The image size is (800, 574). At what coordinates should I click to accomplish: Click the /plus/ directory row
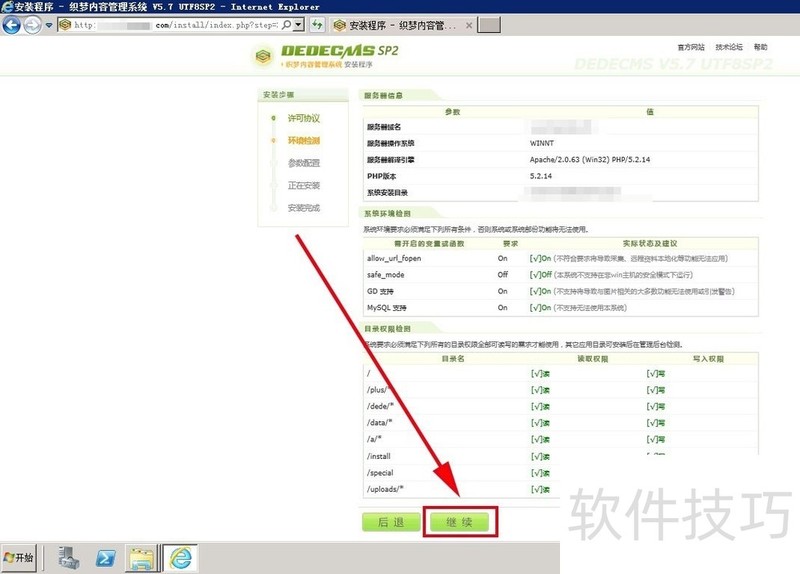(x=560, y=390)
